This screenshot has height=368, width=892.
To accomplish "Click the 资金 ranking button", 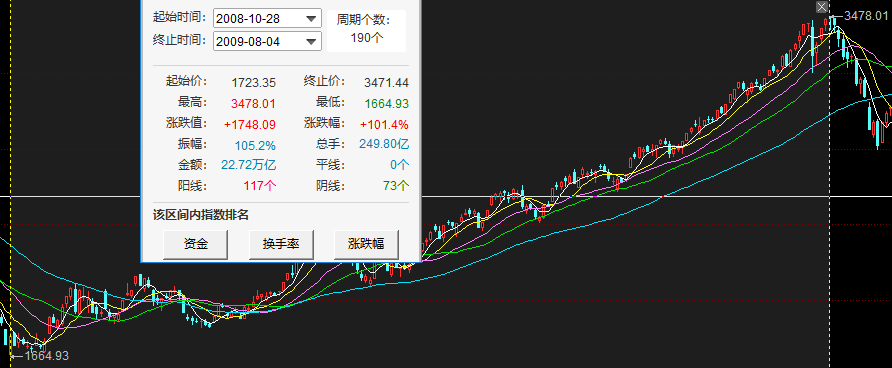I will 196,245.
